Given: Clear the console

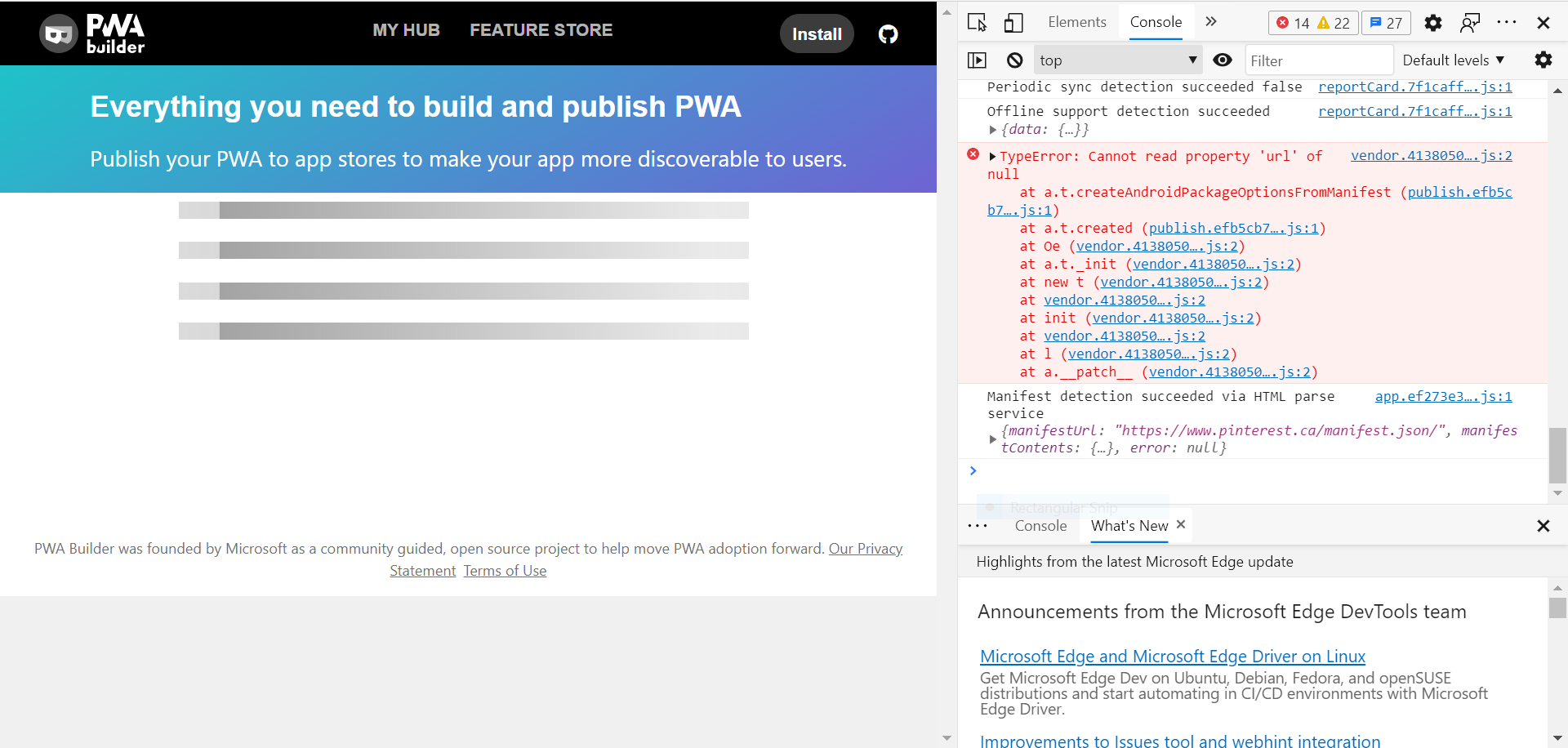Looking at the screenshot, I should pyautogui.click(x=1014, y=60).
